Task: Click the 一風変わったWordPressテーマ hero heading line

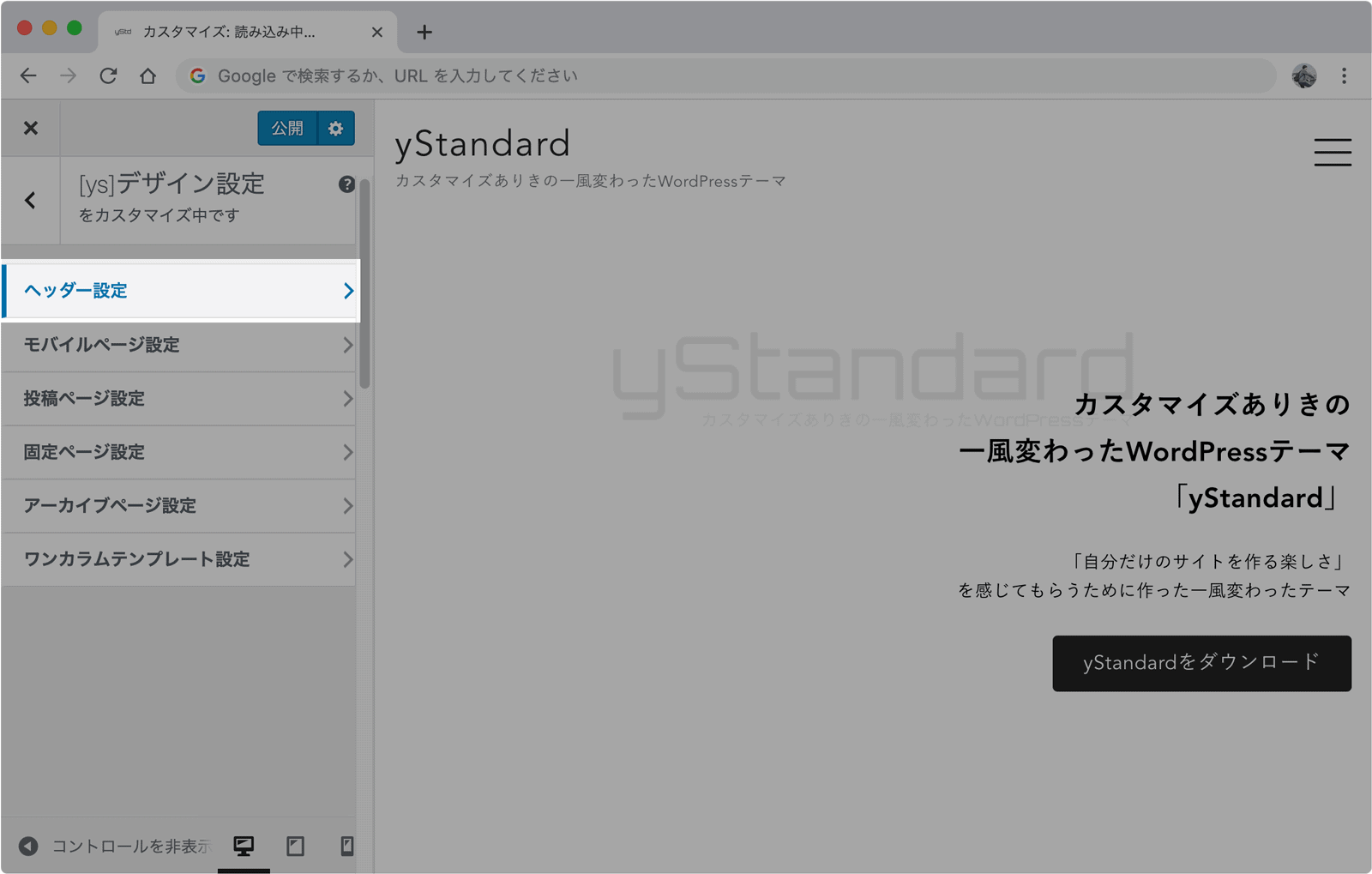Action: point(1154,452)
